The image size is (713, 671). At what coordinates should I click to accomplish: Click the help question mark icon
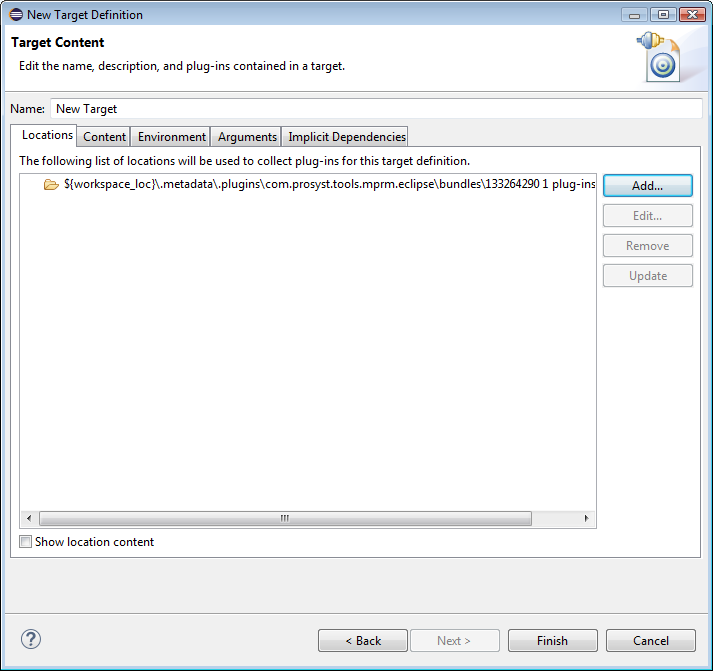click(30, 640)
